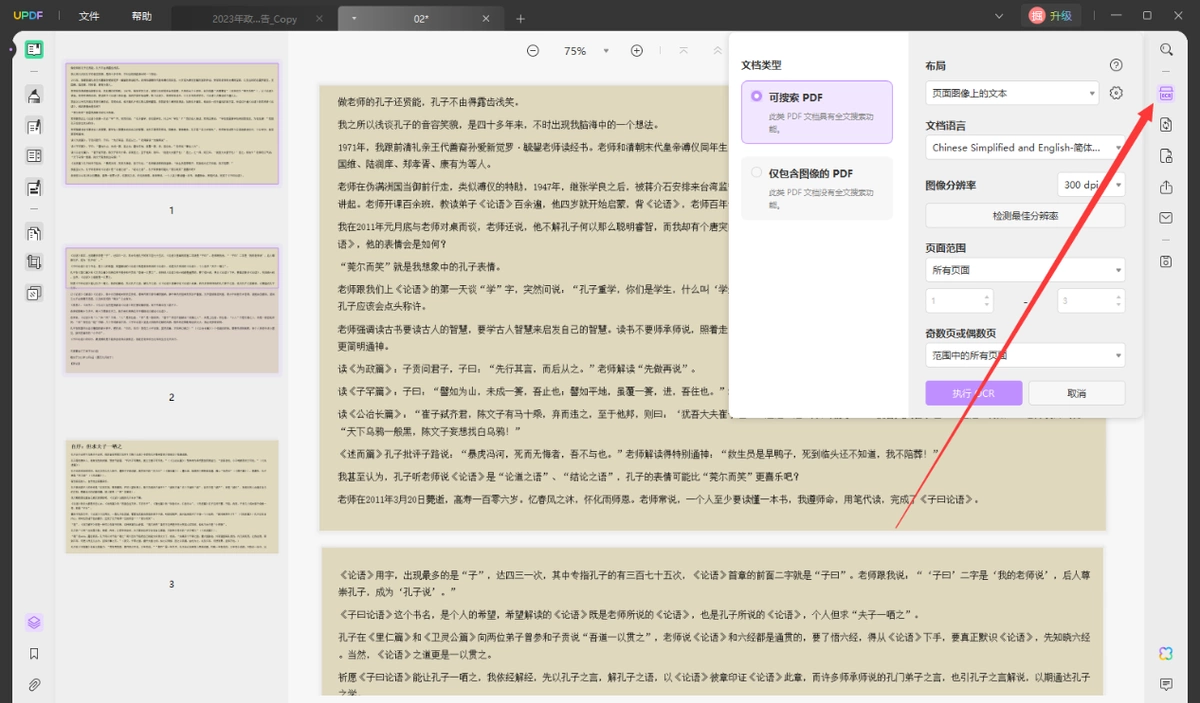The width and height of the screenshot is (1200, 703).
Task: Click the search magnifier icon
Action: pos(1166,50)
